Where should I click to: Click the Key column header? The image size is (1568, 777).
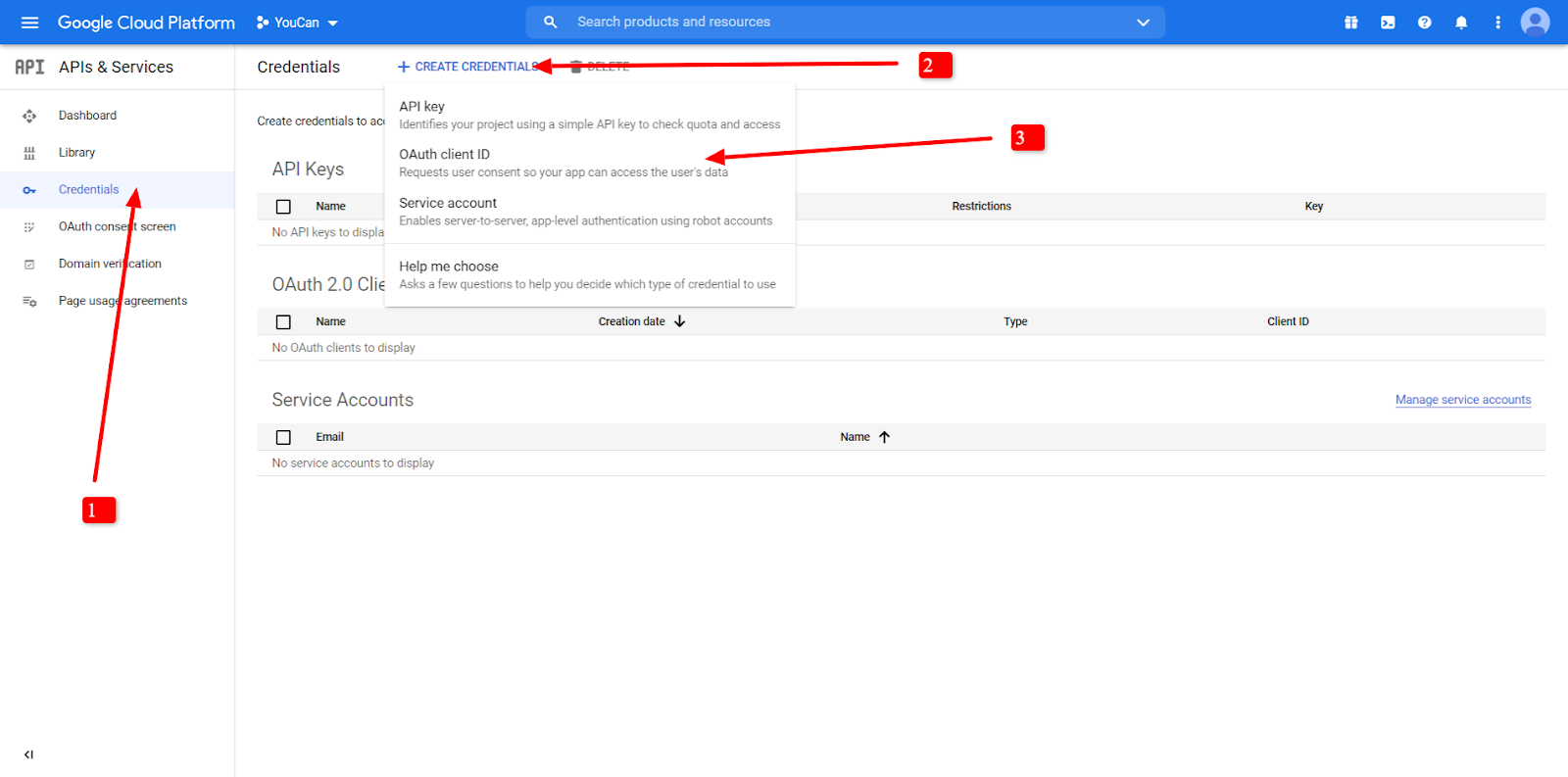click(1314, 206)
